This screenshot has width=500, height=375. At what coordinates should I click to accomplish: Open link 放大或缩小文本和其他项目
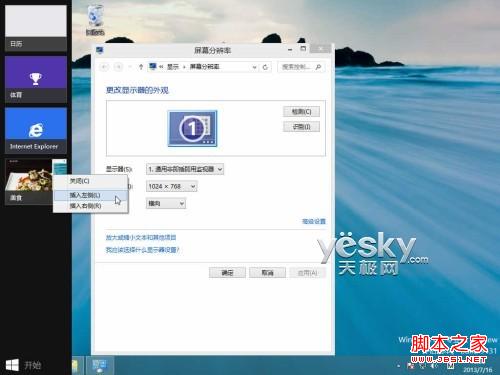click(x=141, y=237)
